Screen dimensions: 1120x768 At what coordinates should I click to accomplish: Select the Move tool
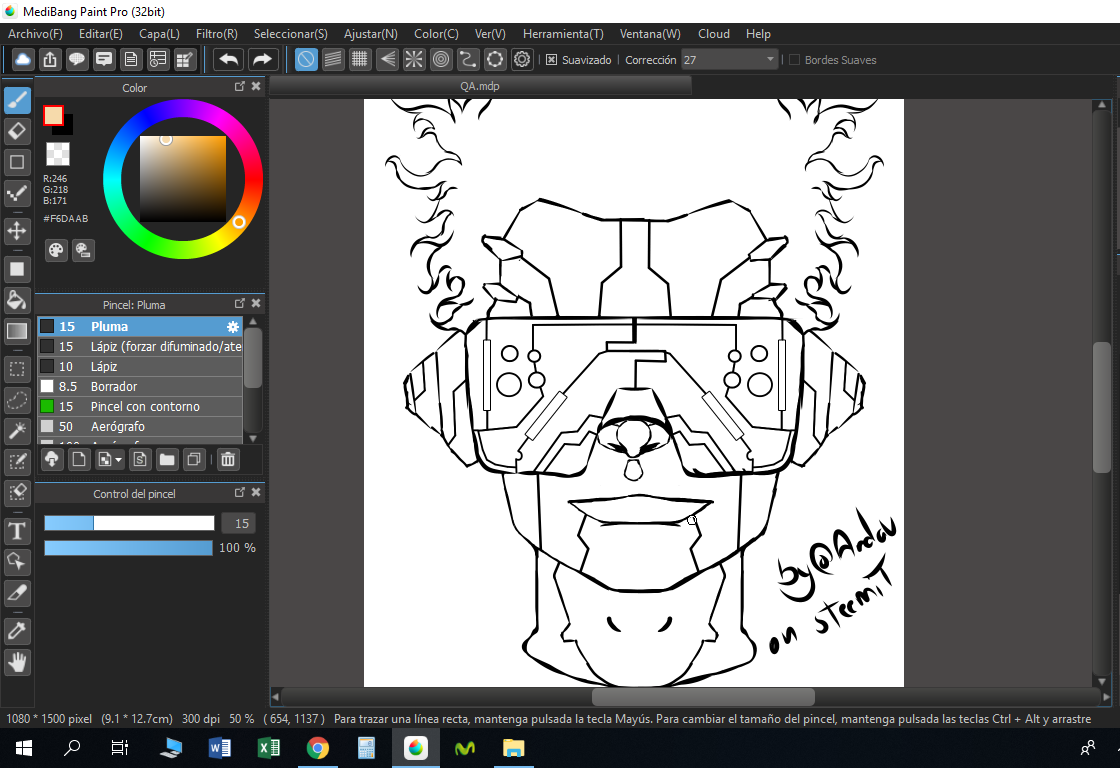click(17, 230)
